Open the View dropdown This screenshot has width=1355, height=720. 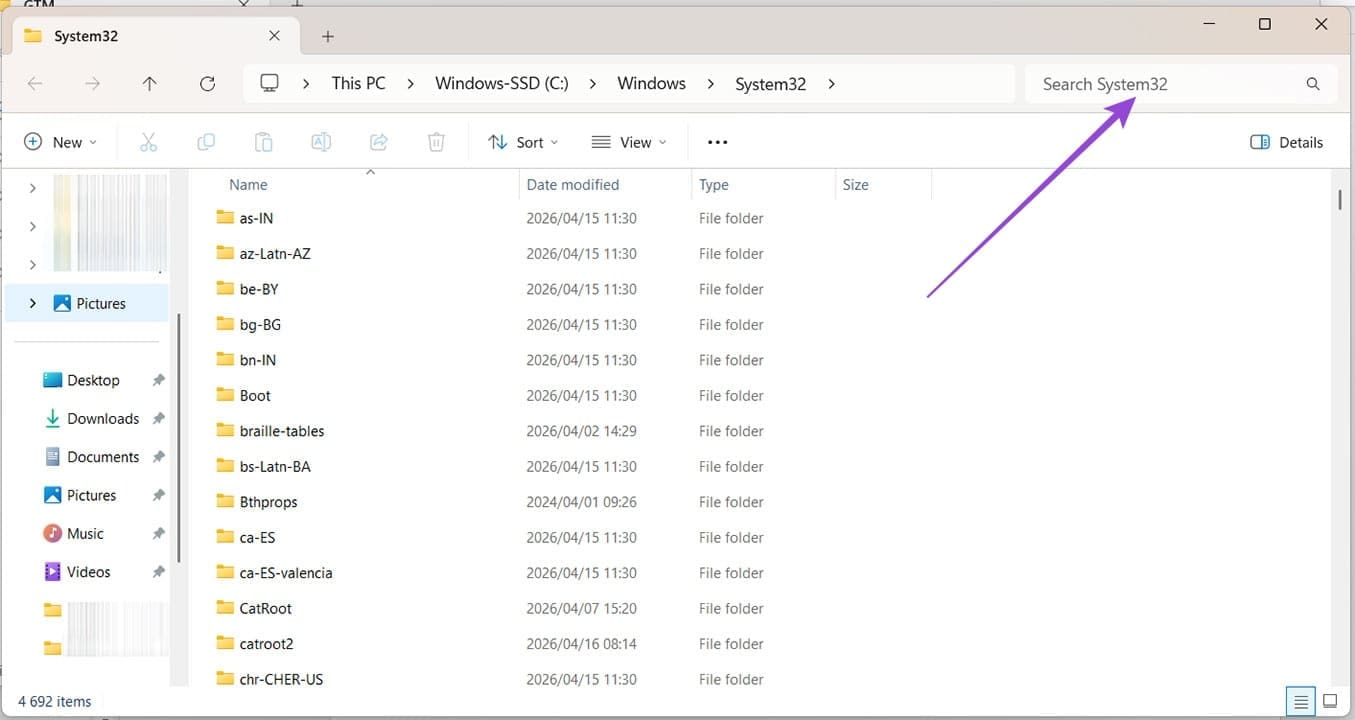coord(629,141)
